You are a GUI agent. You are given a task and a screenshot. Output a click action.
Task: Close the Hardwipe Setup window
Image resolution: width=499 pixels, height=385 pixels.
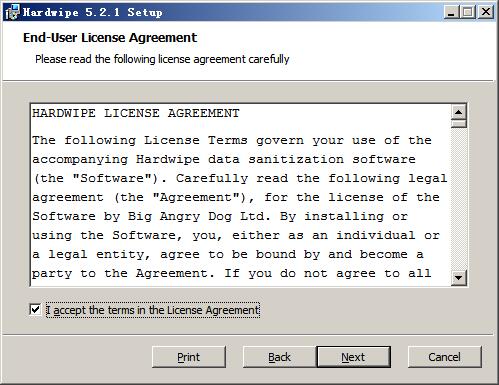pos(486,12)
